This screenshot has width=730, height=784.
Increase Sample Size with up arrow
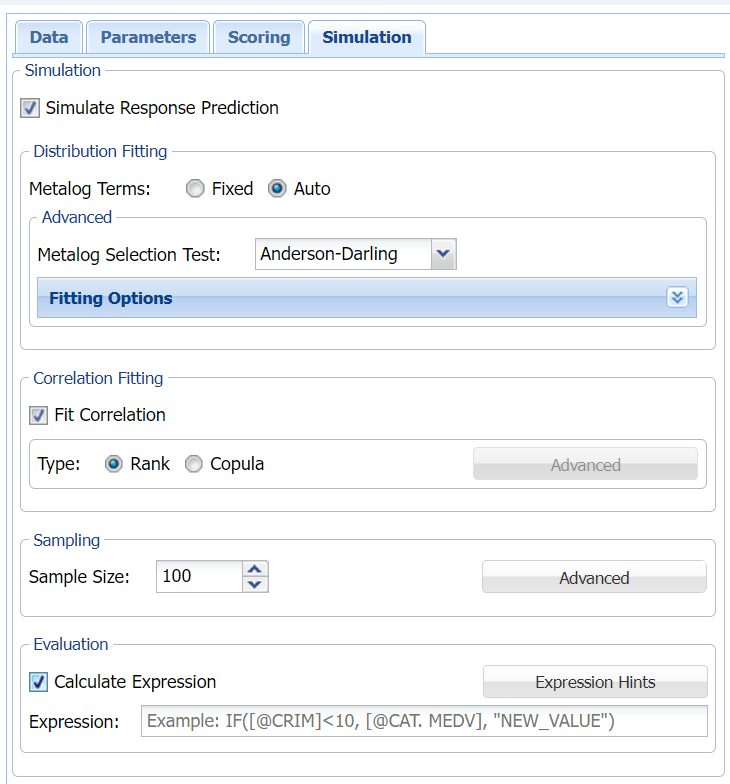click(256, 569)
